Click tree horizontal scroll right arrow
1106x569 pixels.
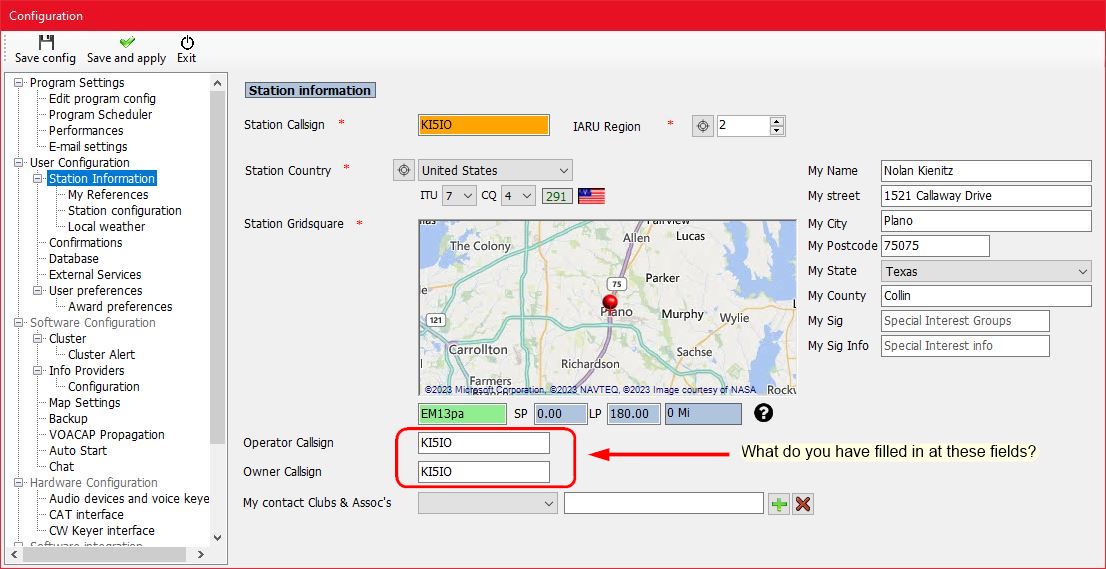point(200,555)
